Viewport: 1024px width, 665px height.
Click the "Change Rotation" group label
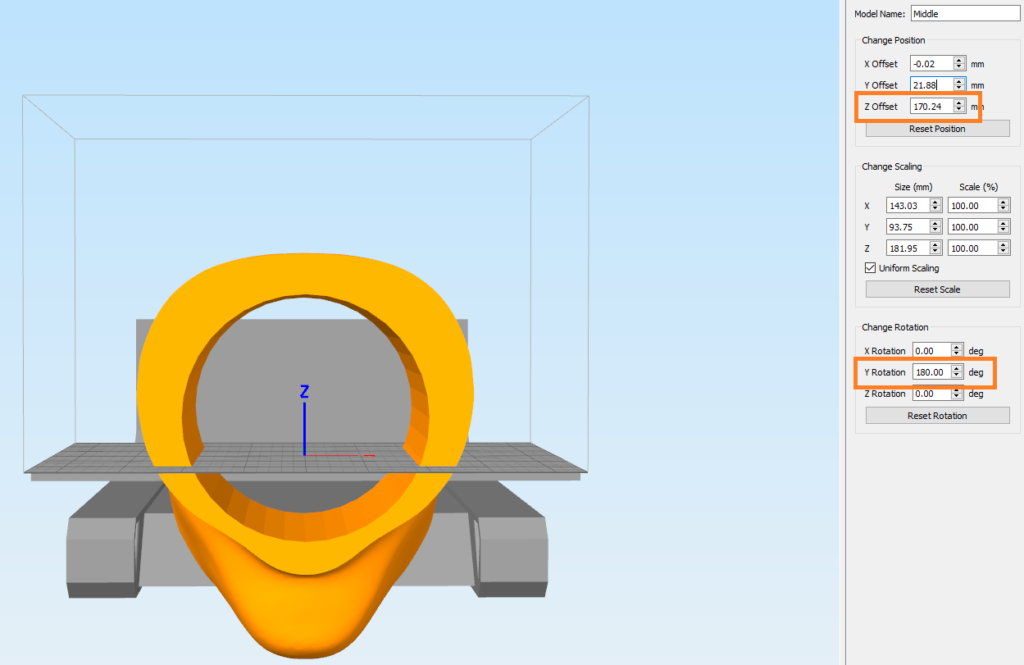pos(895,327)
